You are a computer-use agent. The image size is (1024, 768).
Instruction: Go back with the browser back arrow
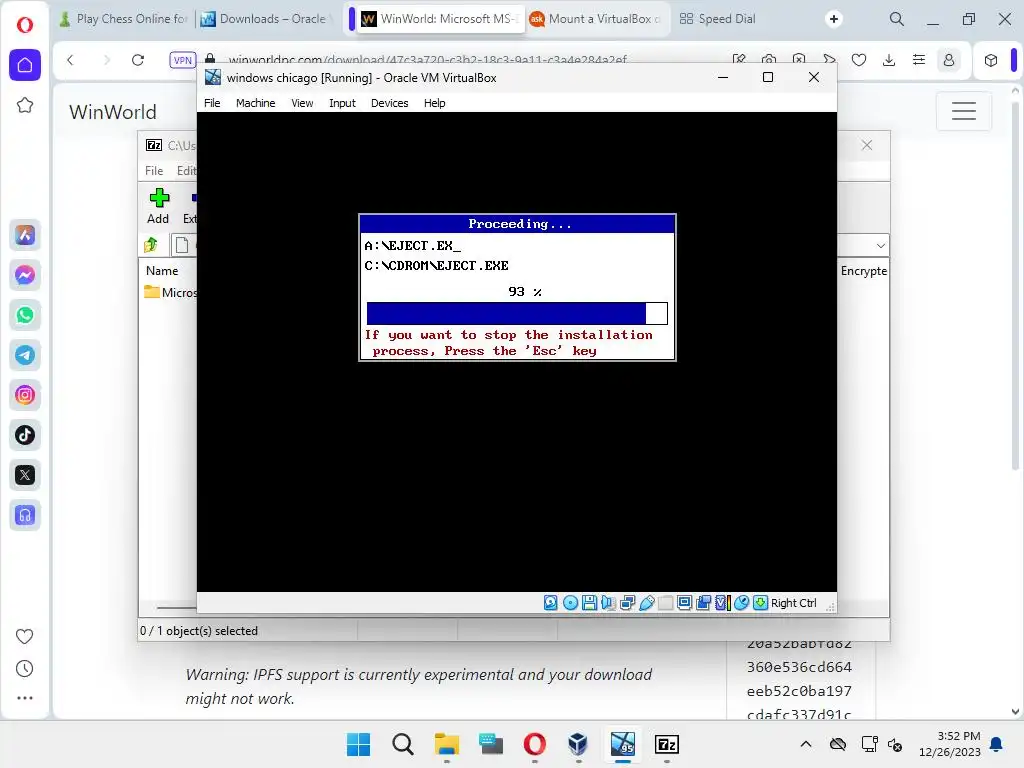[x=71, y=60]
